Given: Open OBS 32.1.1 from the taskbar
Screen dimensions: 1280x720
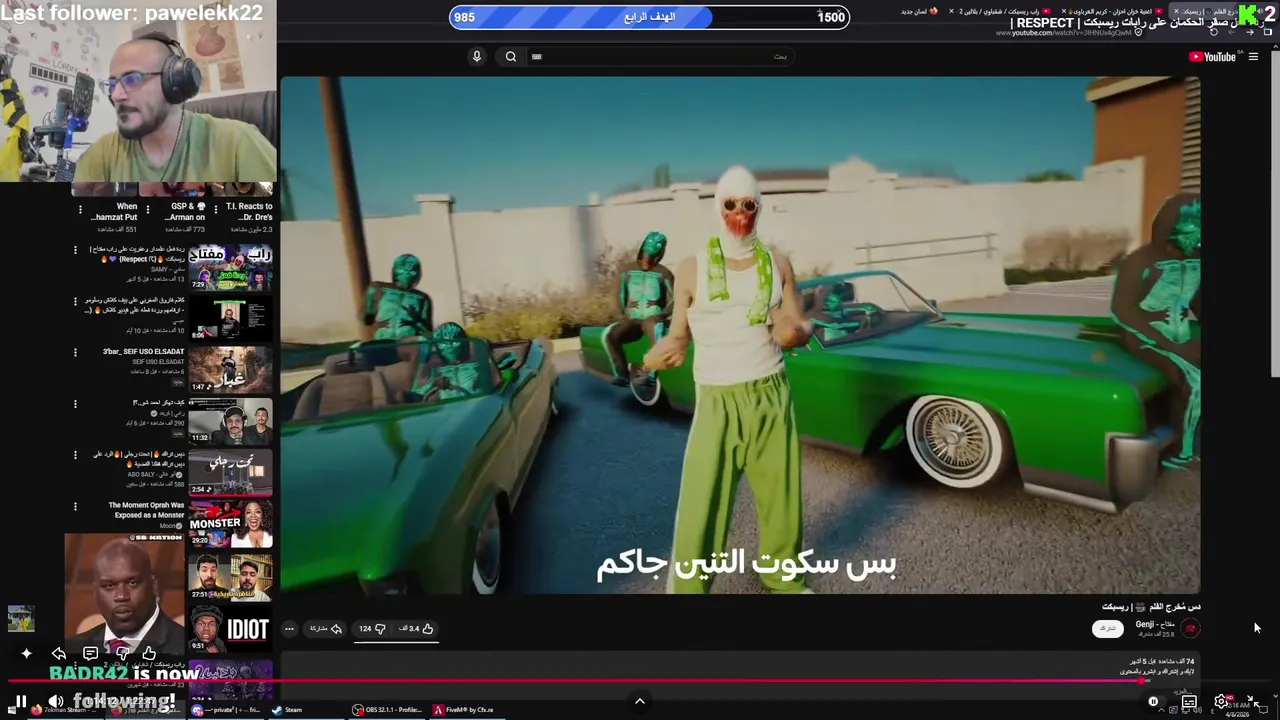Looking at the screenshot, I should point(387,710).
